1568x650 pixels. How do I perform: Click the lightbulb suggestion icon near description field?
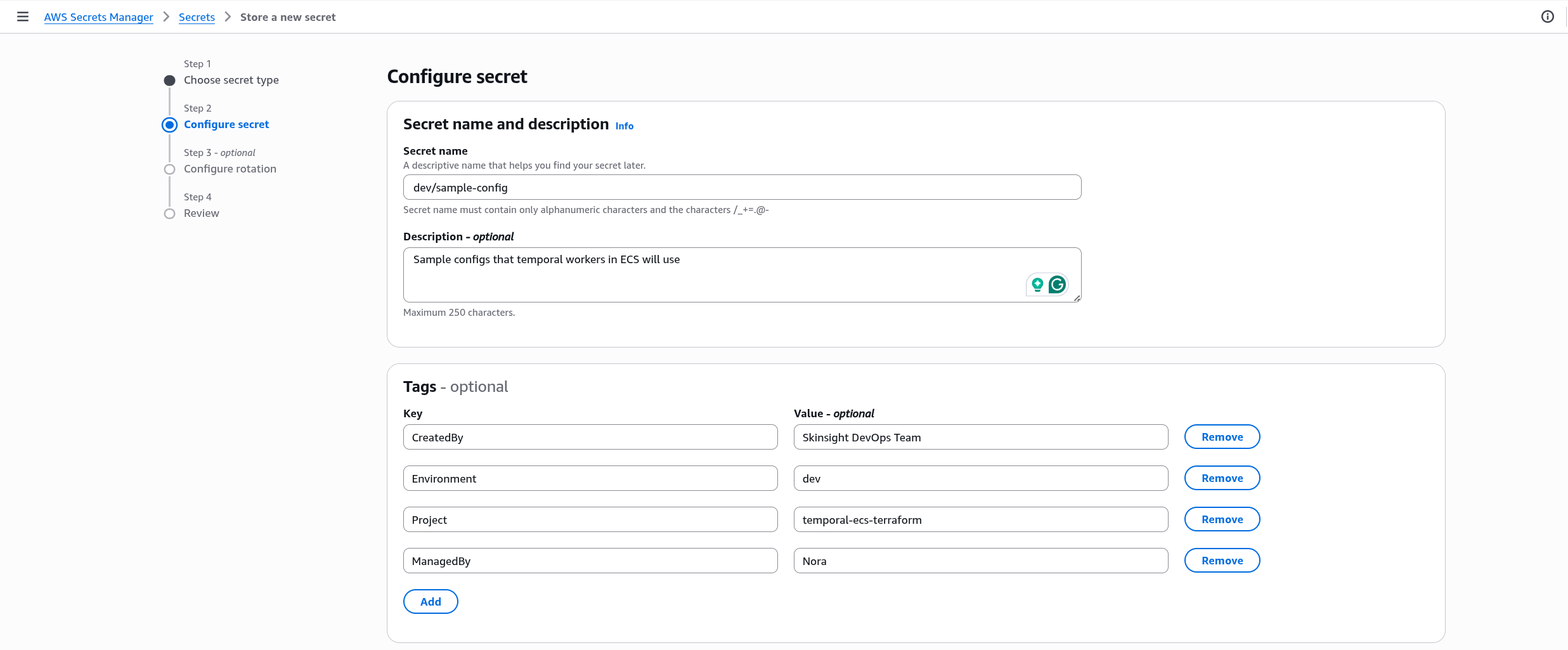pos(1037,285)
